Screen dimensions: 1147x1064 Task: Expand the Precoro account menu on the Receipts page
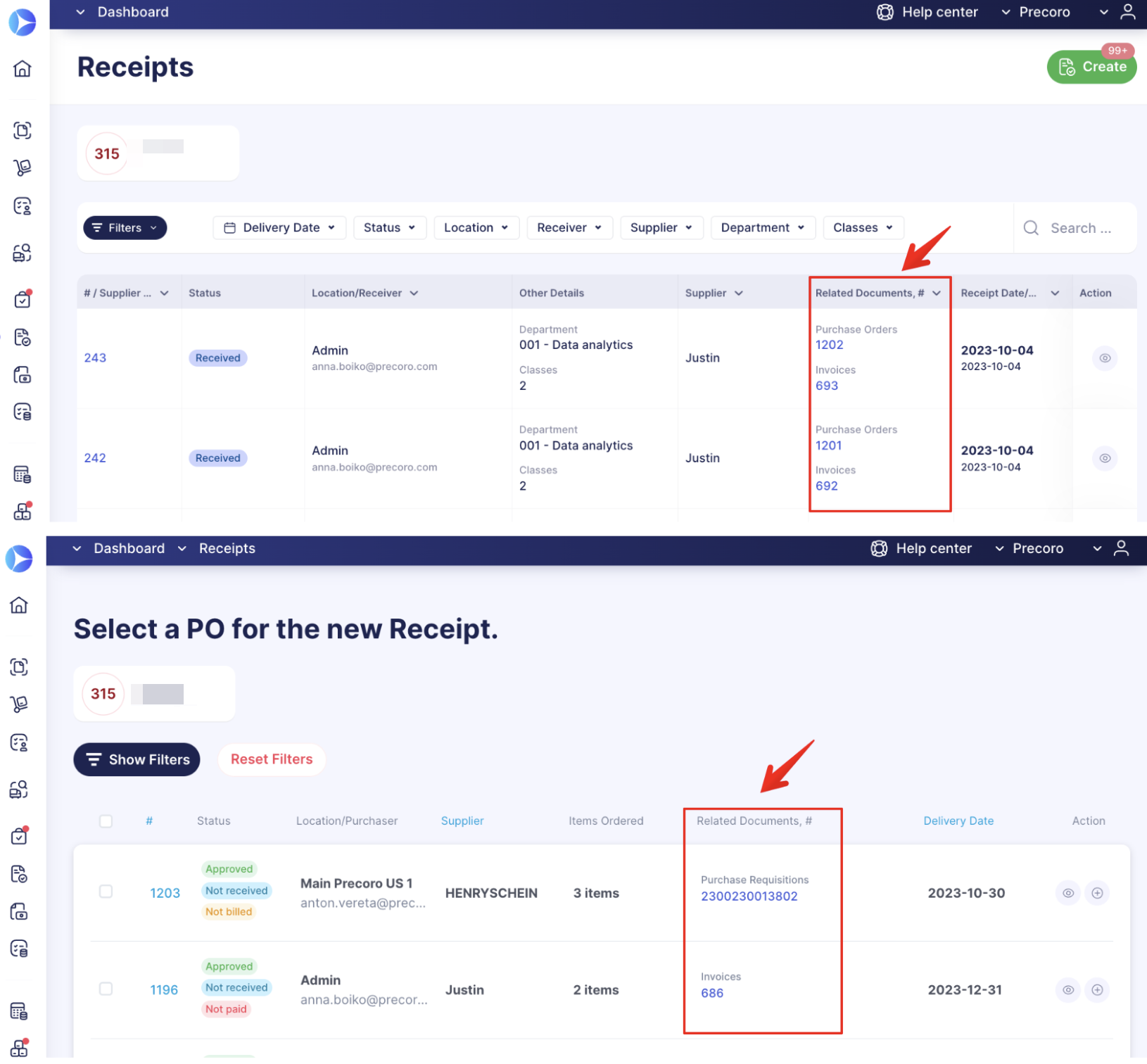coord(1036,12)
